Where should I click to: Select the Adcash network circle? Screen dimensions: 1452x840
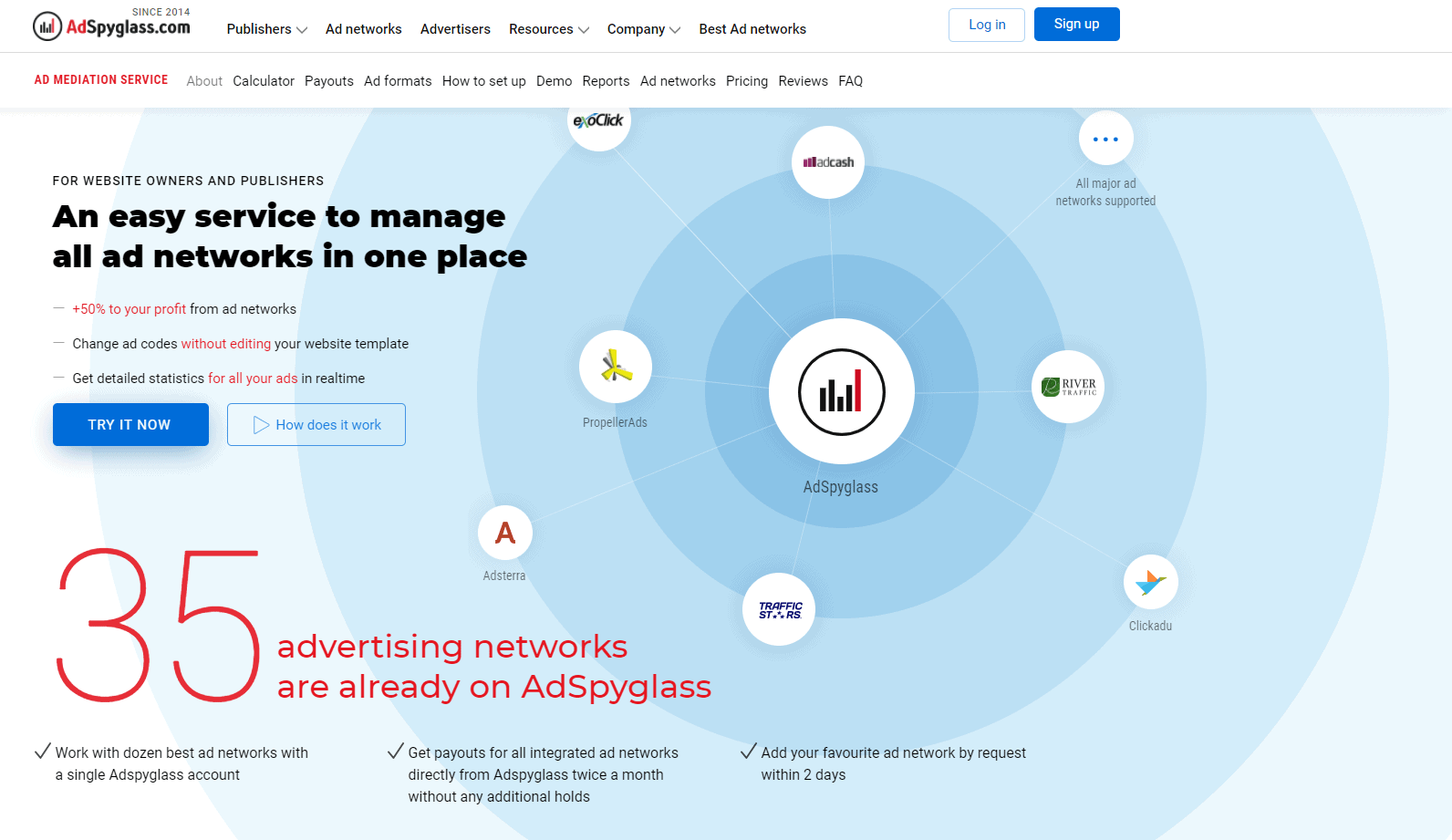tap(828, 162)
